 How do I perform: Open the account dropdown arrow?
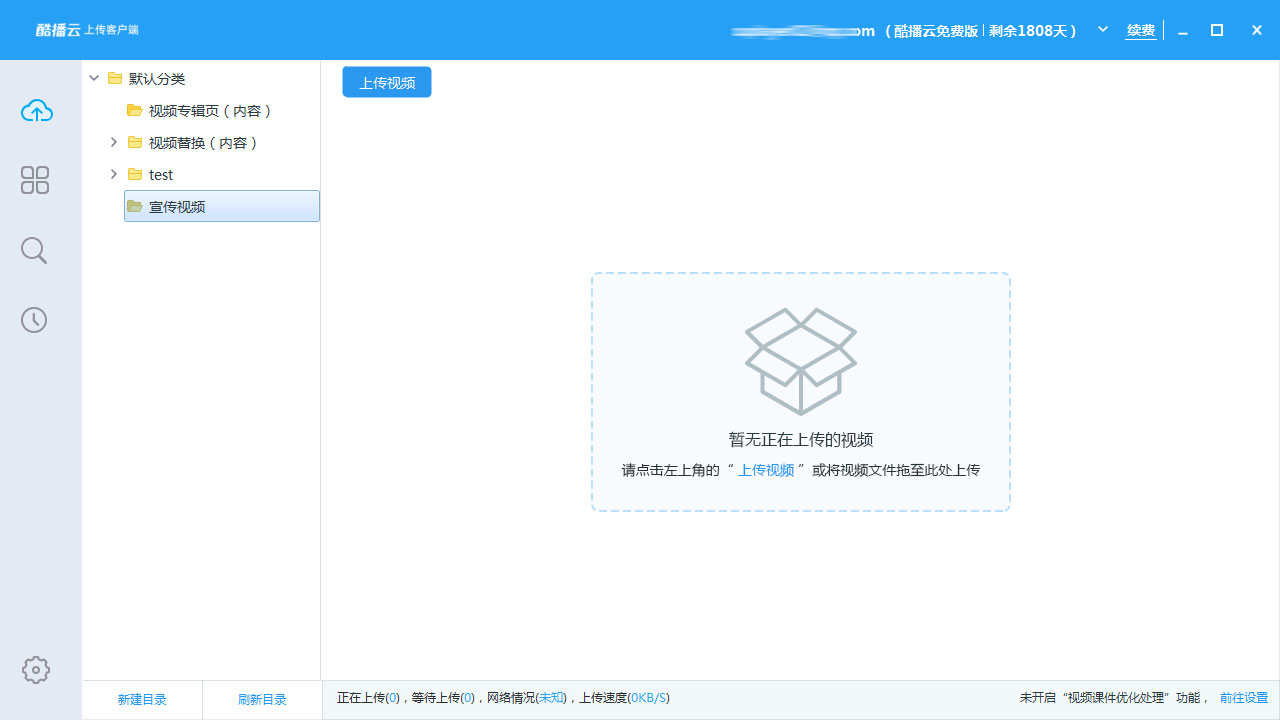[x=1103, y=30]
